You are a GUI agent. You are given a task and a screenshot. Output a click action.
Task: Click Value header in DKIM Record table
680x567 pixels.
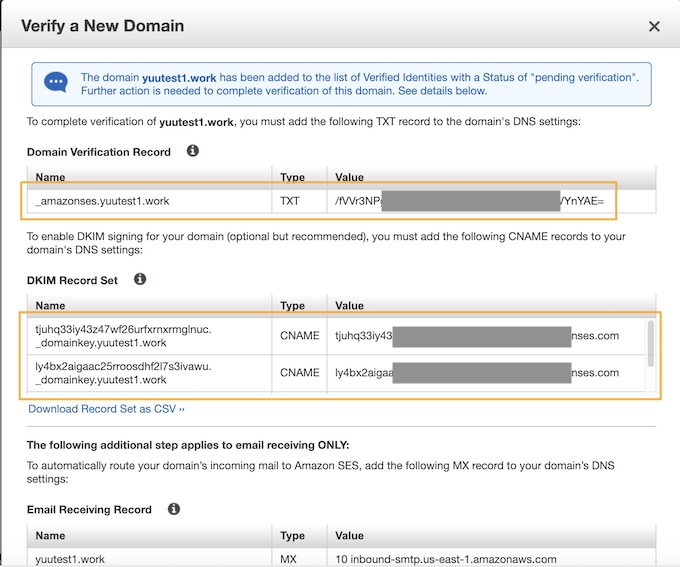point(349,305)
